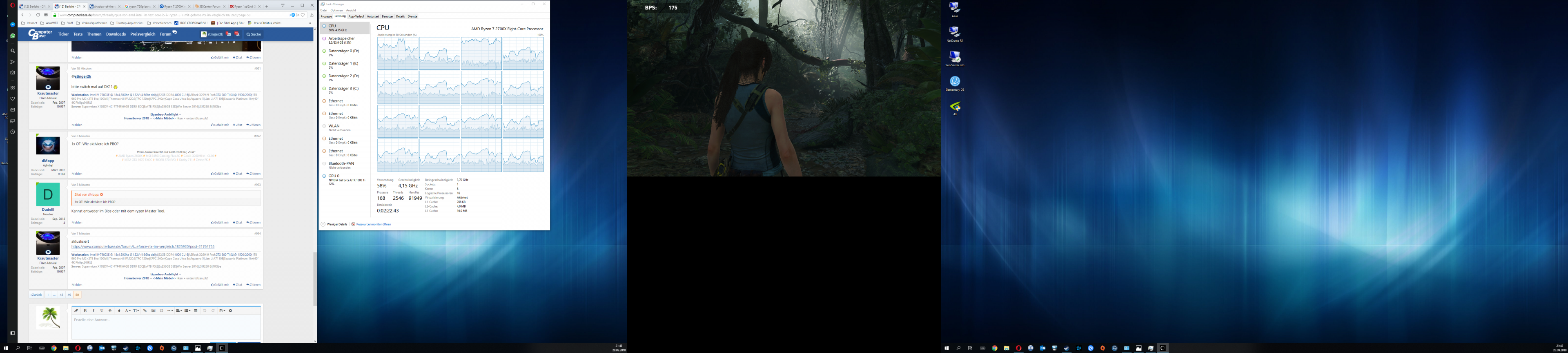Image resolution: width=1568 pixels, height=353 pixels.
Task: Click the Suche button on ComputerBase
Action: point(254,34)
